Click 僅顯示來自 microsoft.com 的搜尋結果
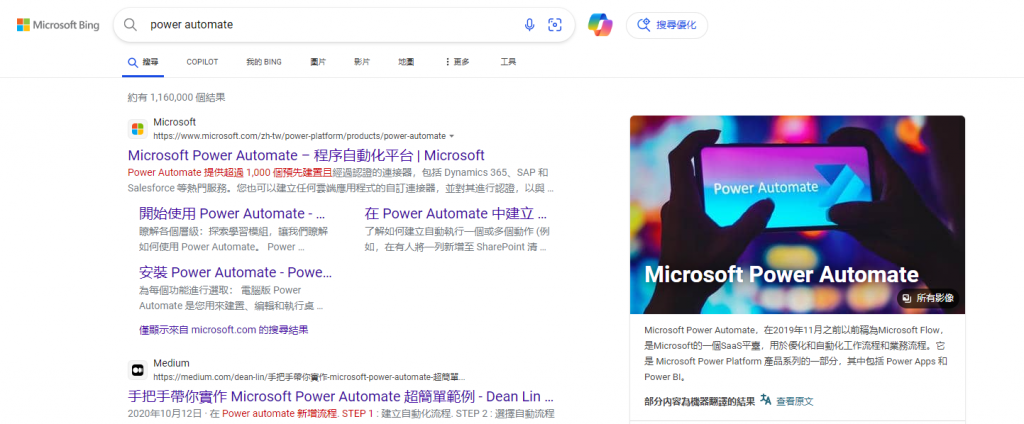This screenshot has height=424, width=1024. tap(223, 330)
